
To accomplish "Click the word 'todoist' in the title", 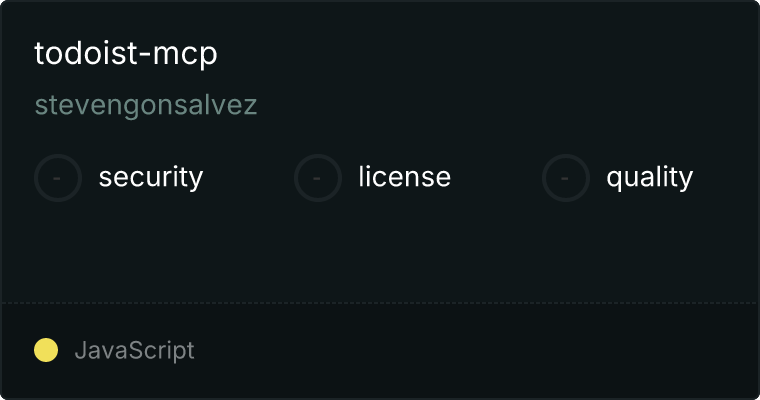I will [x=86, y=53].
